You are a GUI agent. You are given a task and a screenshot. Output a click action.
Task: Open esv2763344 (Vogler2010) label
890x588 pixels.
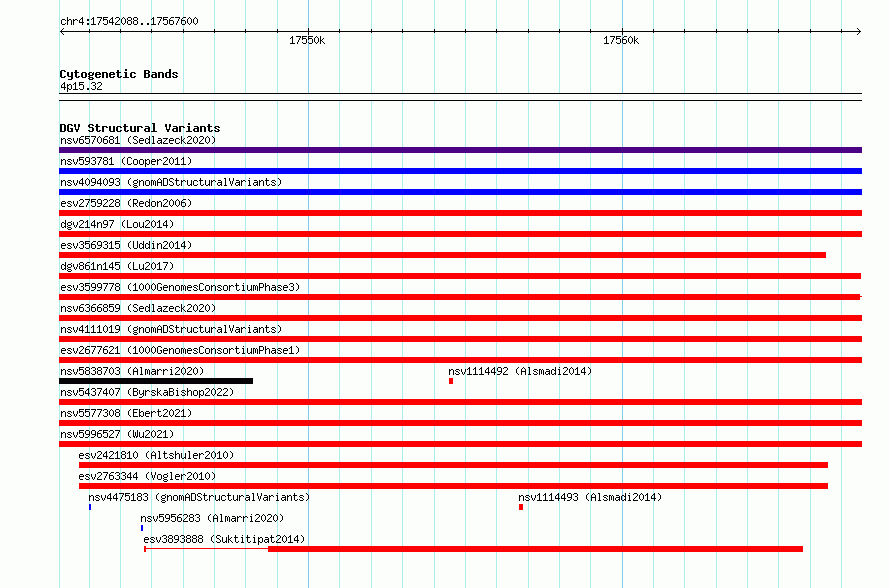pyautogui.click(x=147, y=476)
